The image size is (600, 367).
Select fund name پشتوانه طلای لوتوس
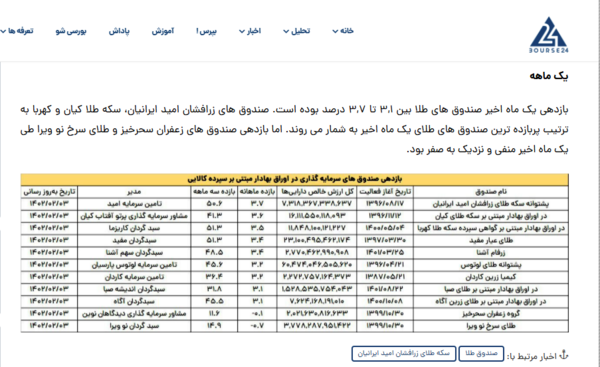(x=491, y=265)
